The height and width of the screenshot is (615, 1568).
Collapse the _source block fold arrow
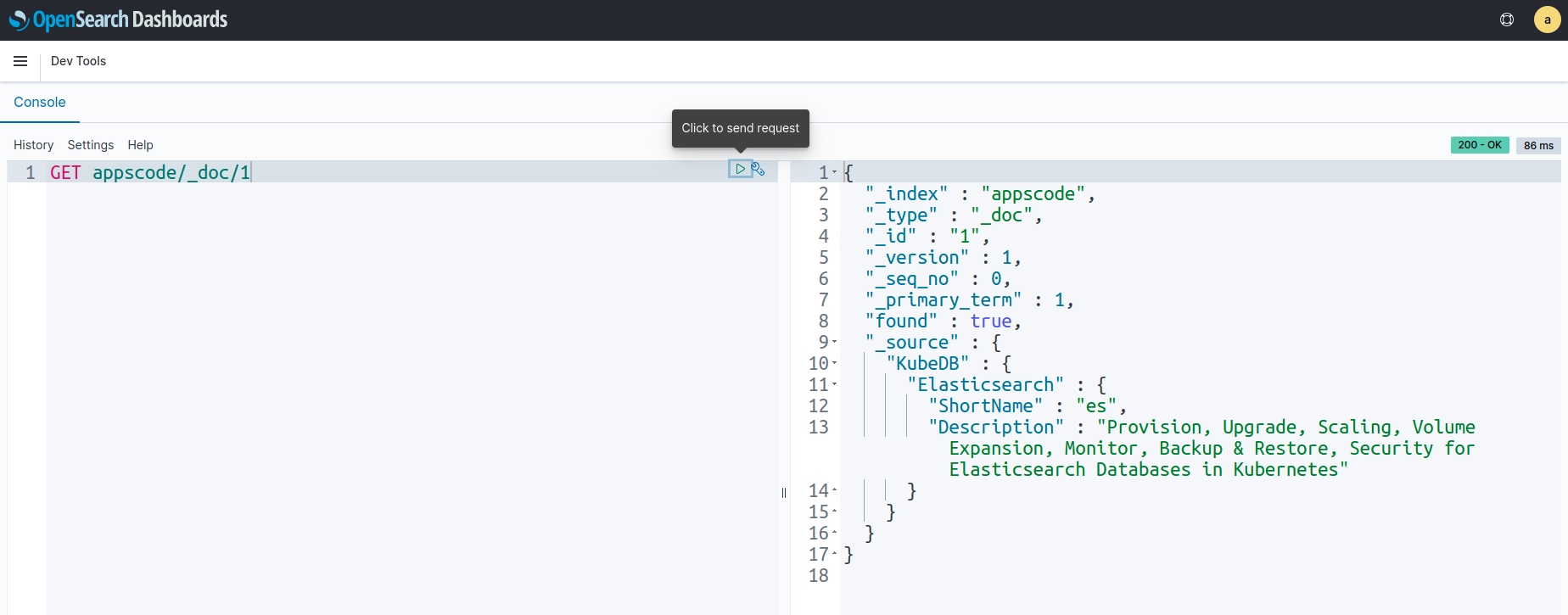point(835,342)
